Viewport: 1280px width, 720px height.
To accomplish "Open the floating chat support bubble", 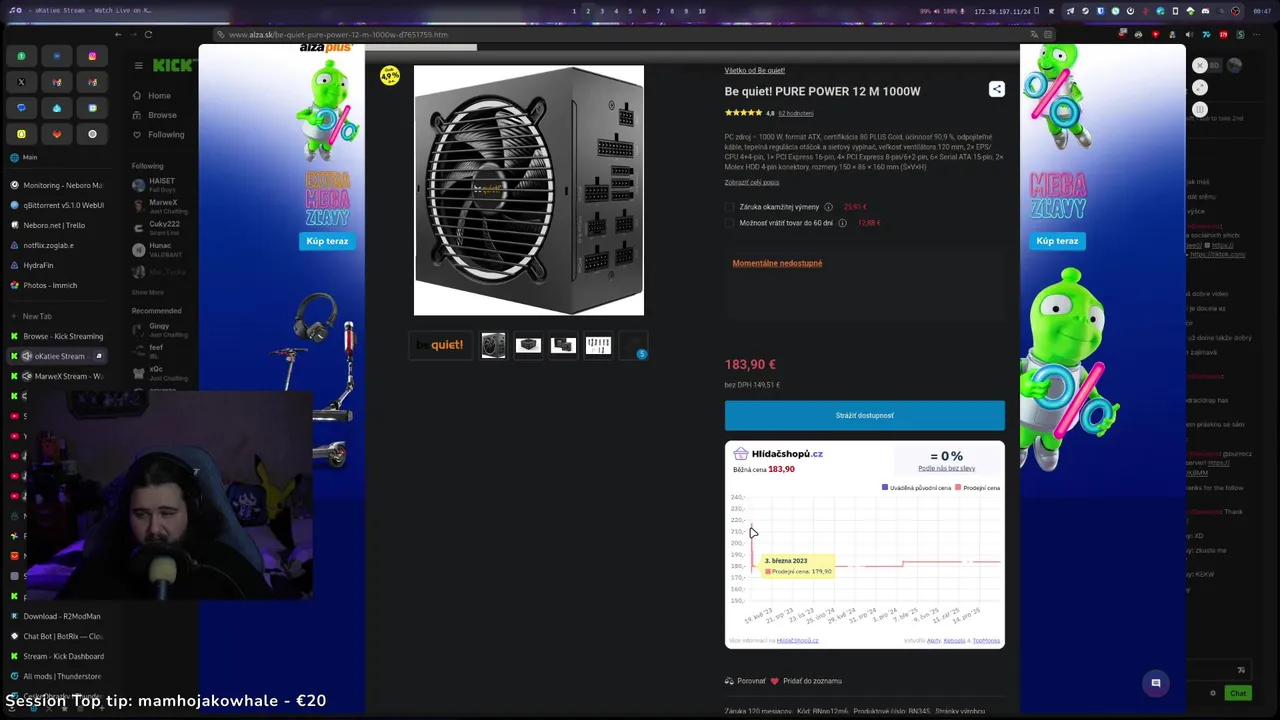I will 1155,683.
